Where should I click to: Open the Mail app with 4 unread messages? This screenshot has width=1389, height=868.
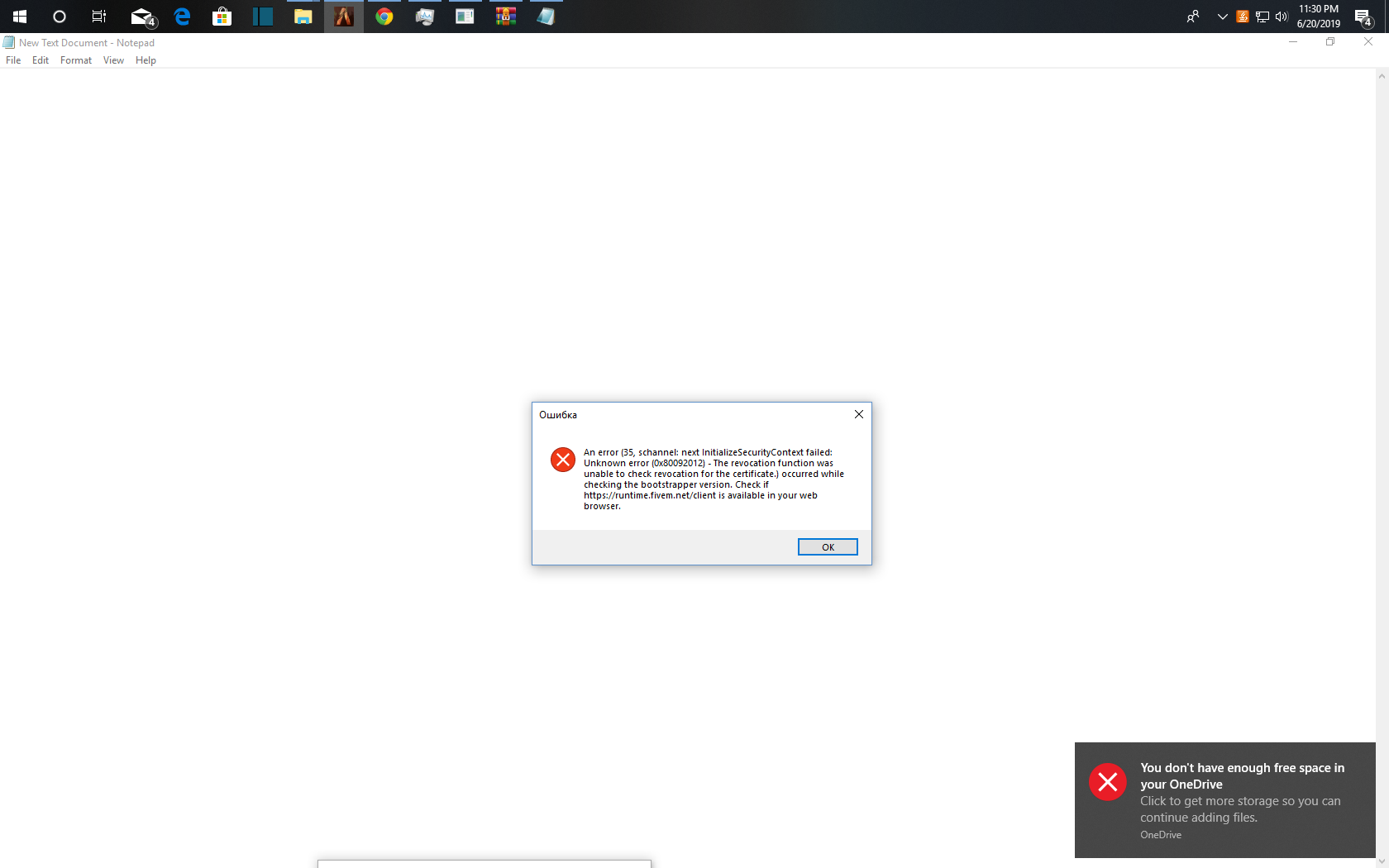click(x=141, y=17)
